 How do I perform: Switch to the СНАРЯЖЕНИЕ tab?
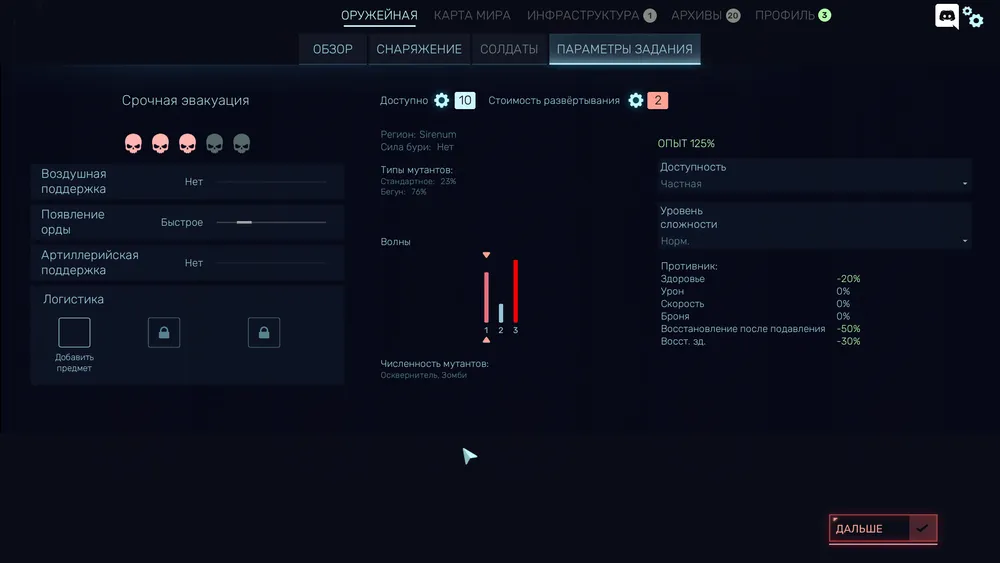click(x=419, y=50)
